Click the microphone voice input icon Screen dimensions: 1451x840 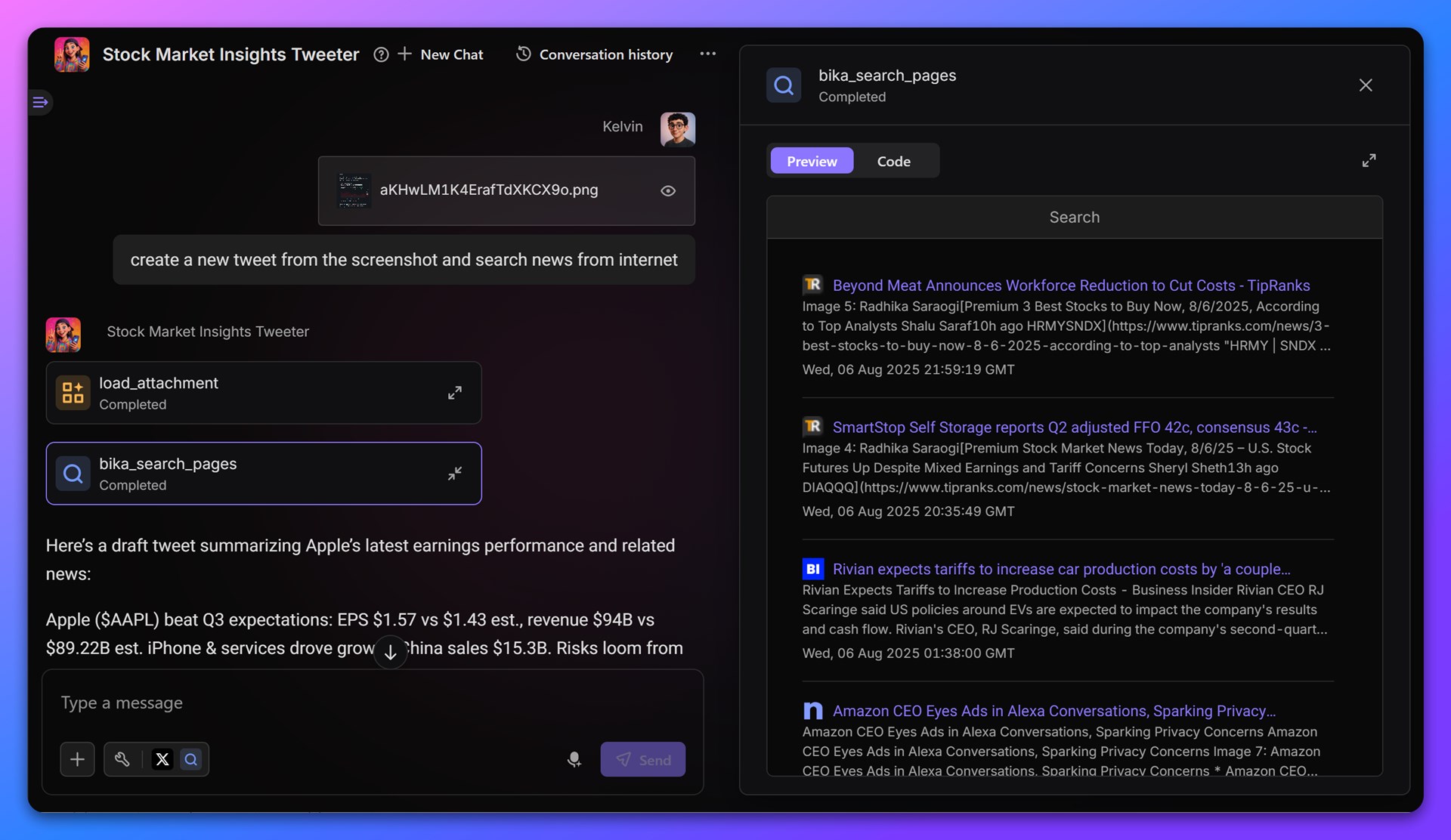tap(574, 759)
